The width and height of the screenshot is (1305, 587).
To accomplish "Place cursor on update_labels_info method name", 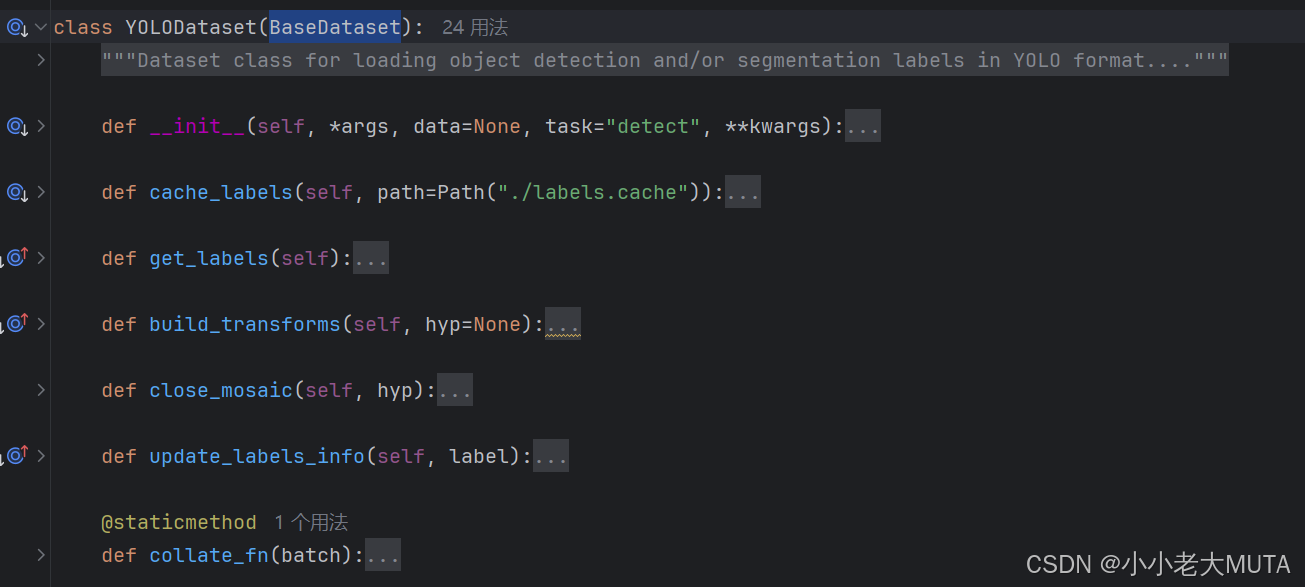I will (257, 456).
